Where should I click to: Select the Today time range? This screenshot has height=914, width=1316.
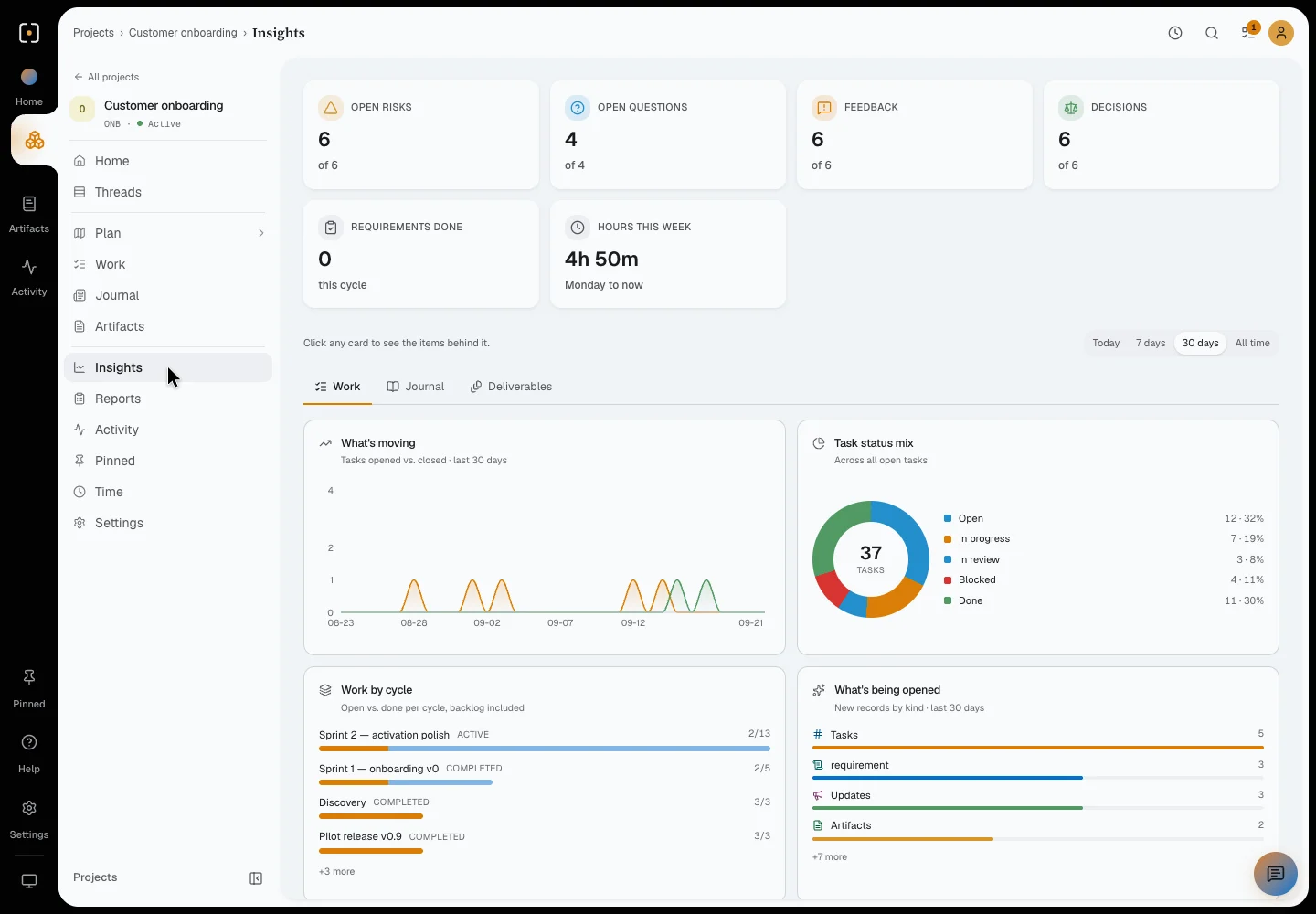click(x=1106, y=344)
